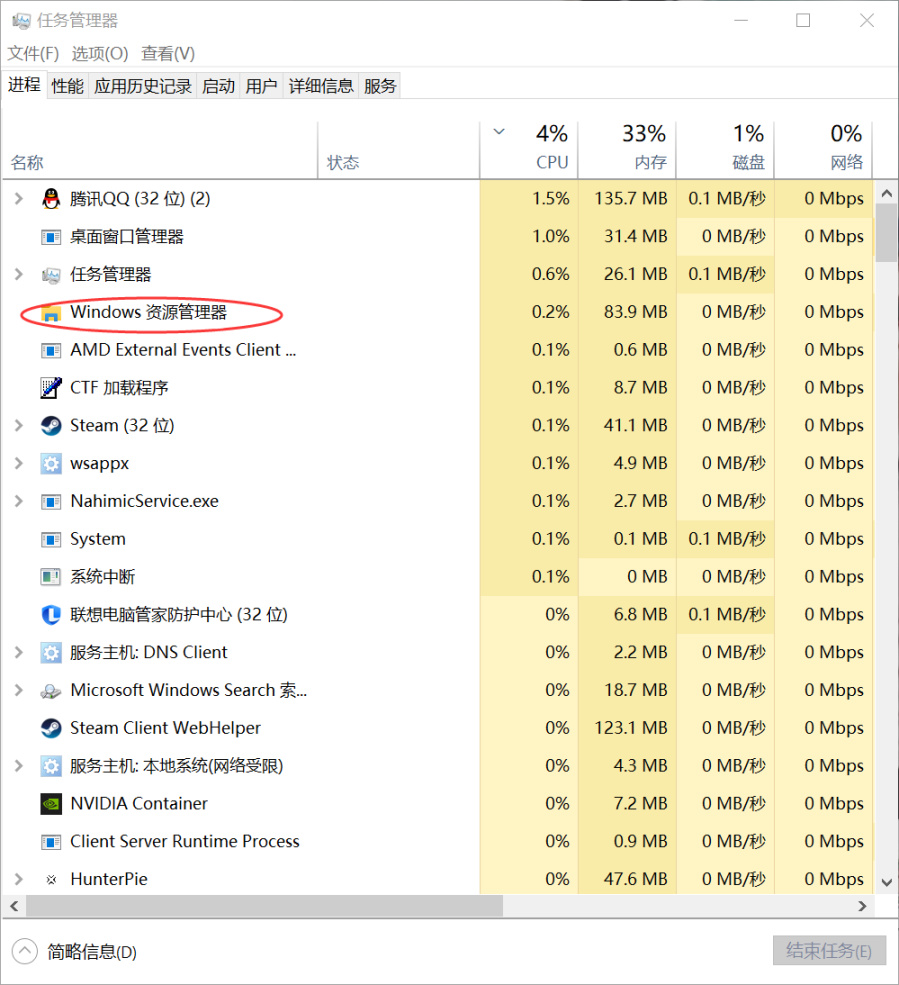Click the Task Manager title bar icon

tap(21, 21)
